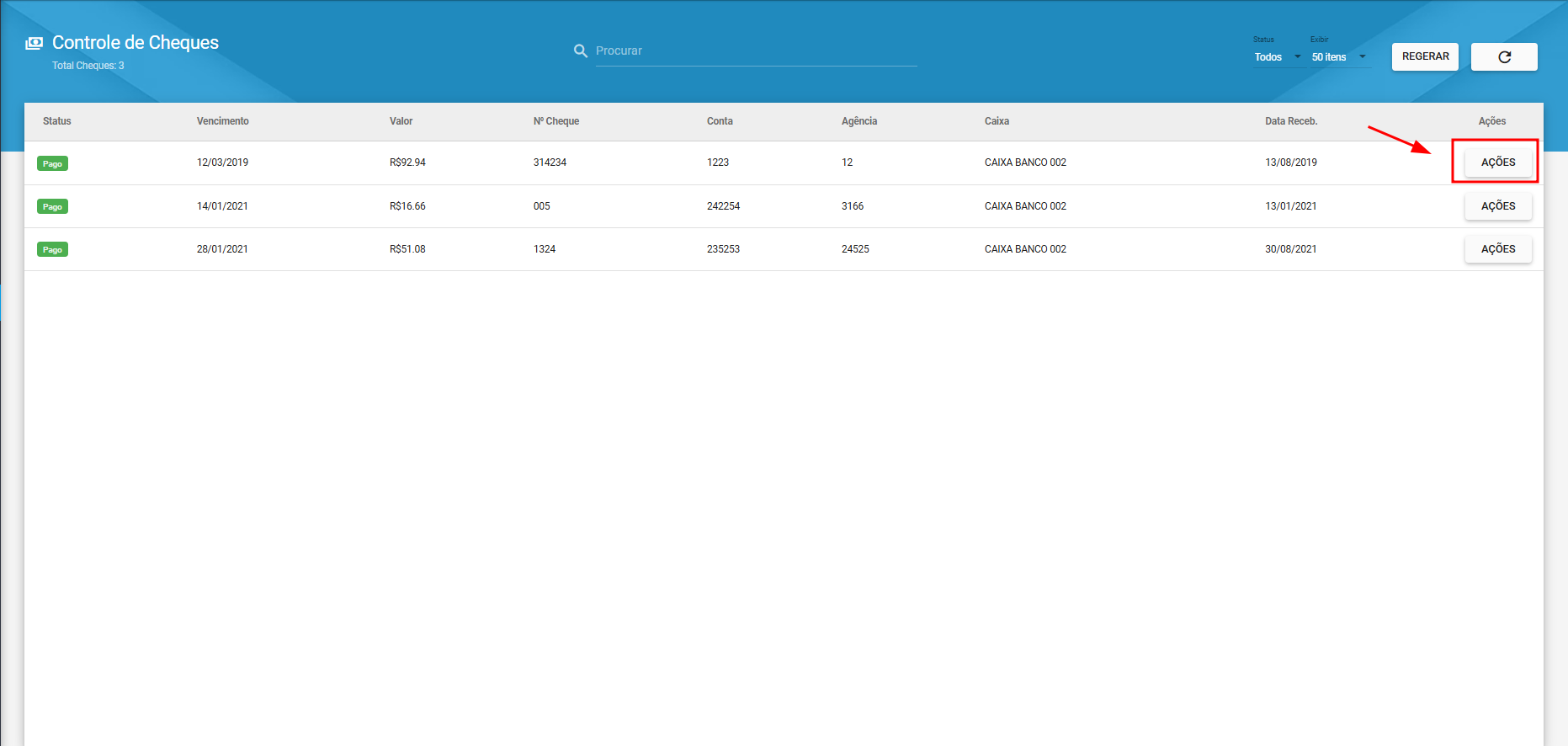Click account number 1223
This screenshot has width=1568, height=746.
pos(718,163)
